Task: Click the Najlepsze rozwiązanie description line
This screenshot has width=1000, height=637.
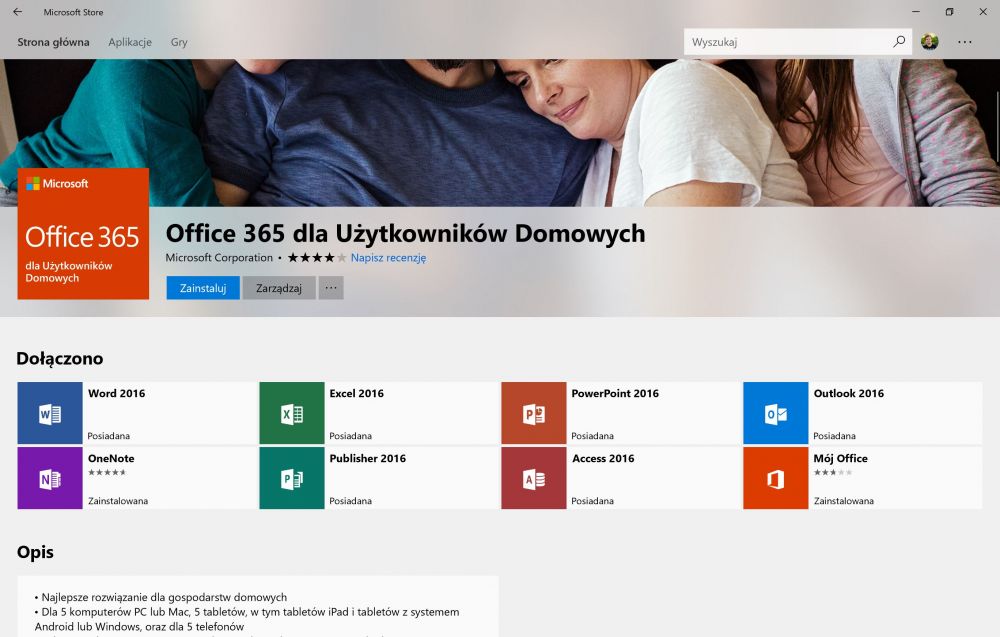Action: click(x=161, y=597)
